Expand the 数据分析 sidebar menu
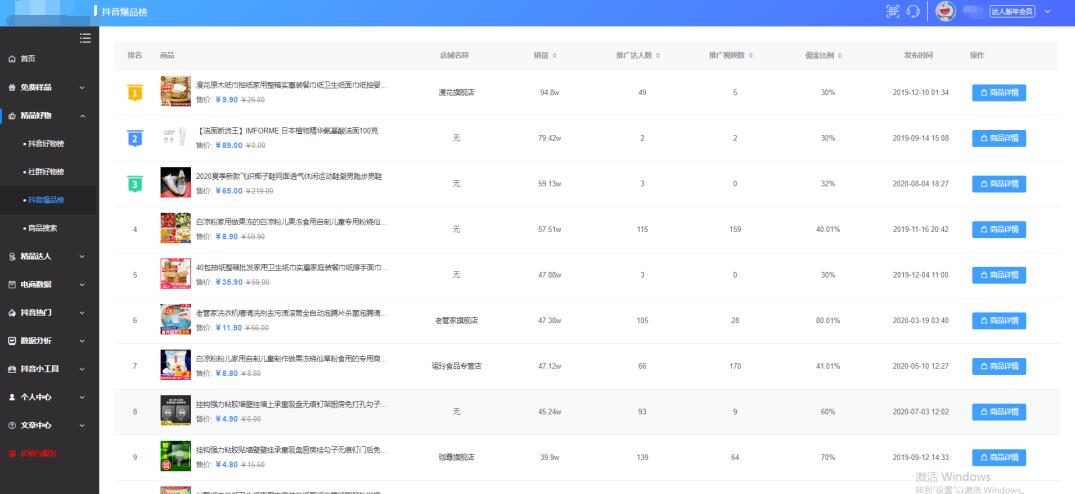This screenshot has width=1075, height=494. [49, 341]
